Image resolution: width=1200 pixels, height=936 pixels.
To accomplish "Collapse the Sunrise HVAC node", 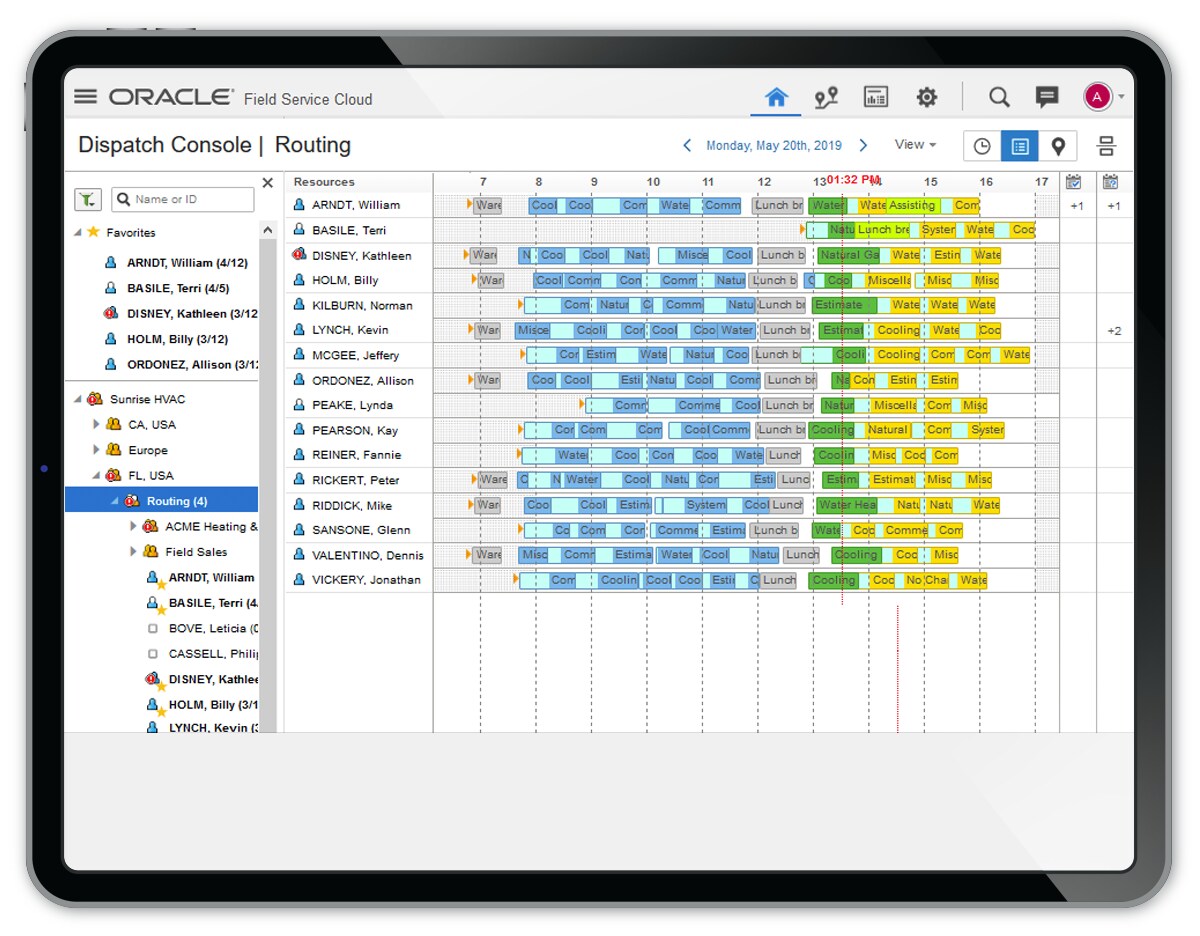I will pyautogui.click(x=78, y=400).
